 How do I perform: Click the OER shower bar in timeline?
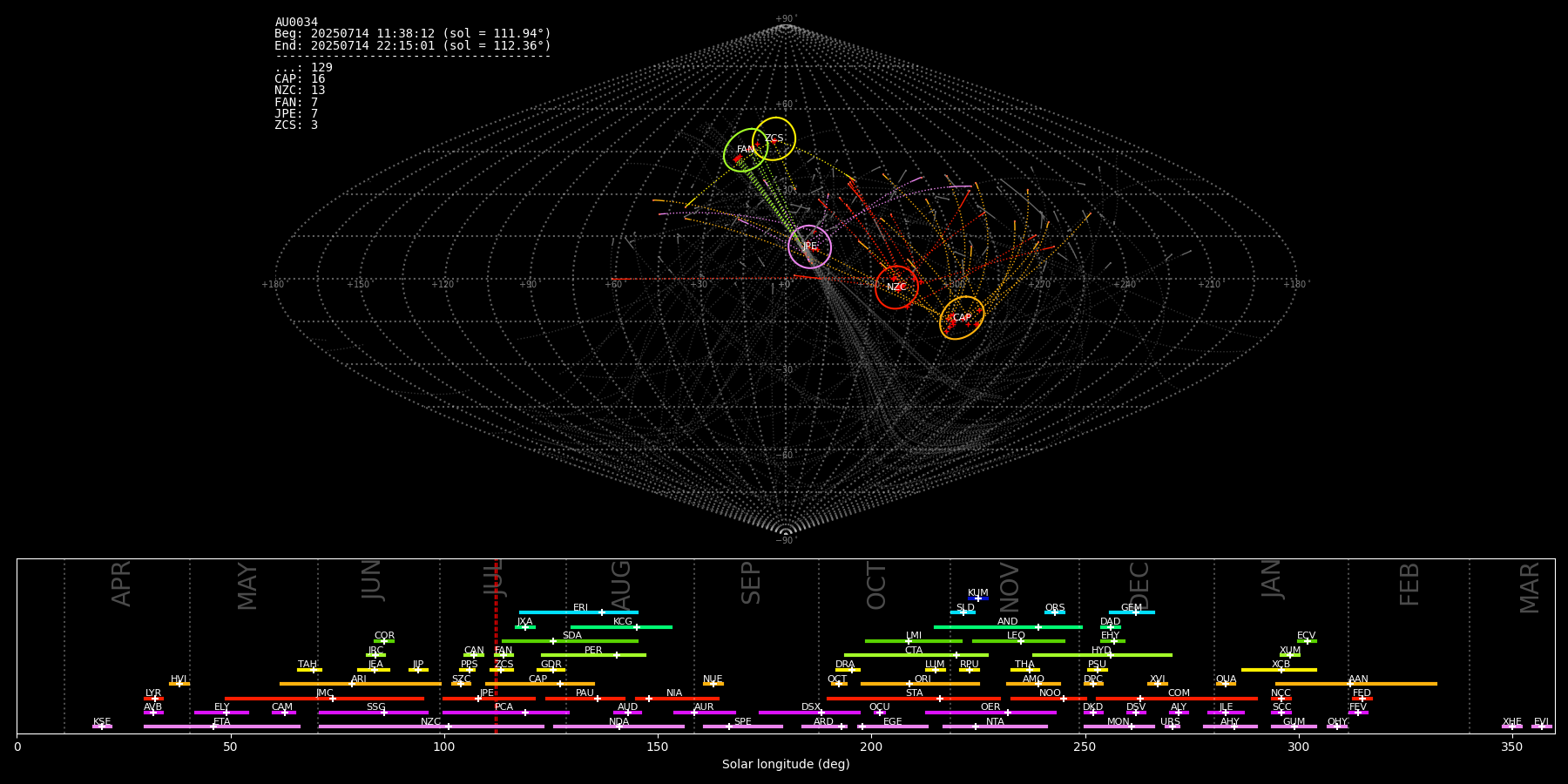(990, 713)
